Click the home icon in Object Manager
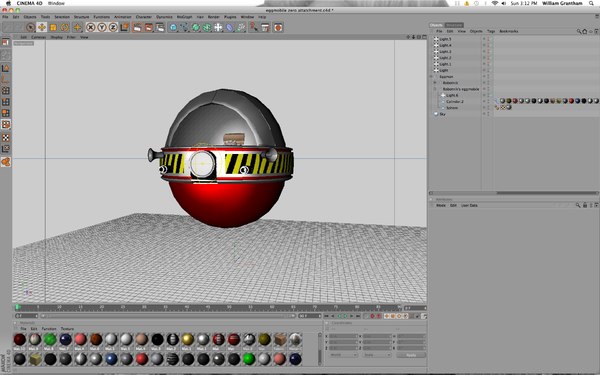Viewport: 600px width, 375px height. 585,31
